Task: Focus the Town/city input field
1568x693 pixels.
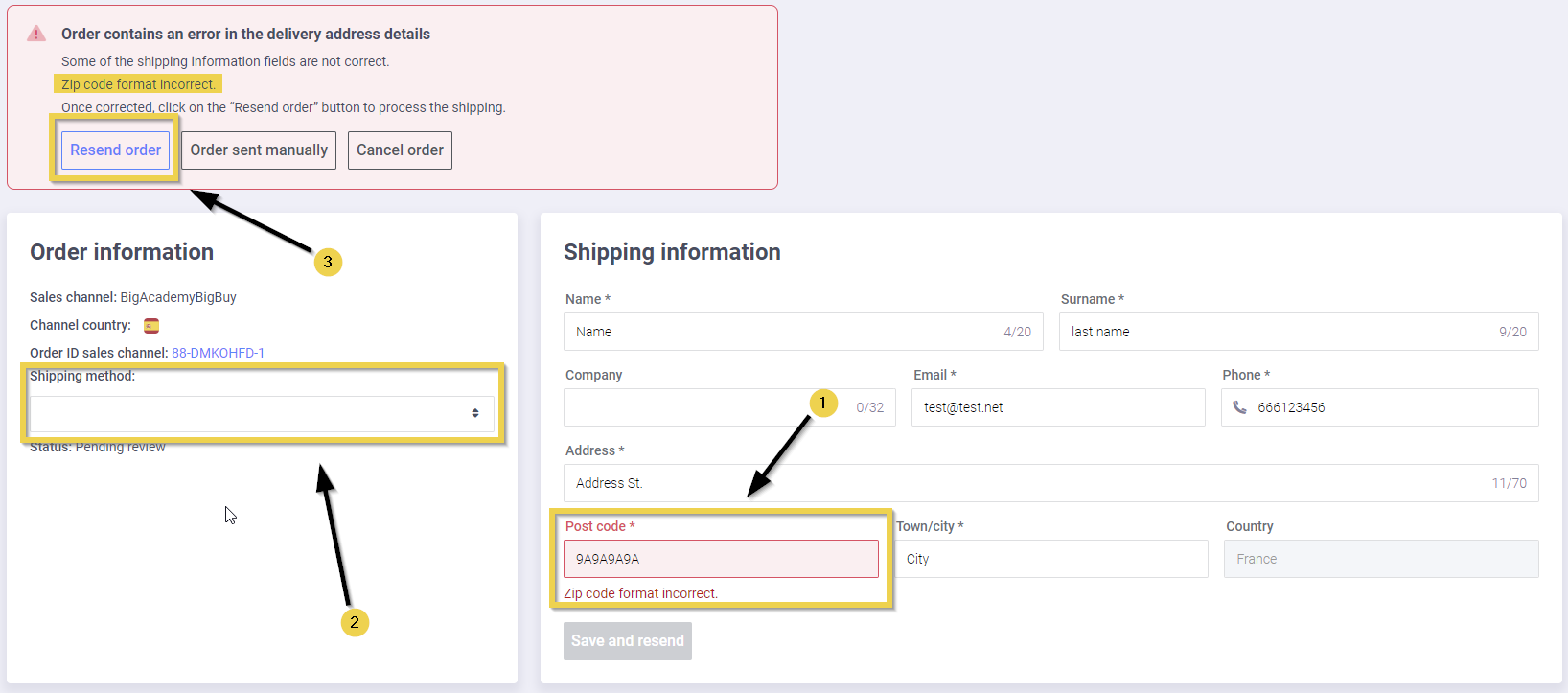Action: (1051, 559)
